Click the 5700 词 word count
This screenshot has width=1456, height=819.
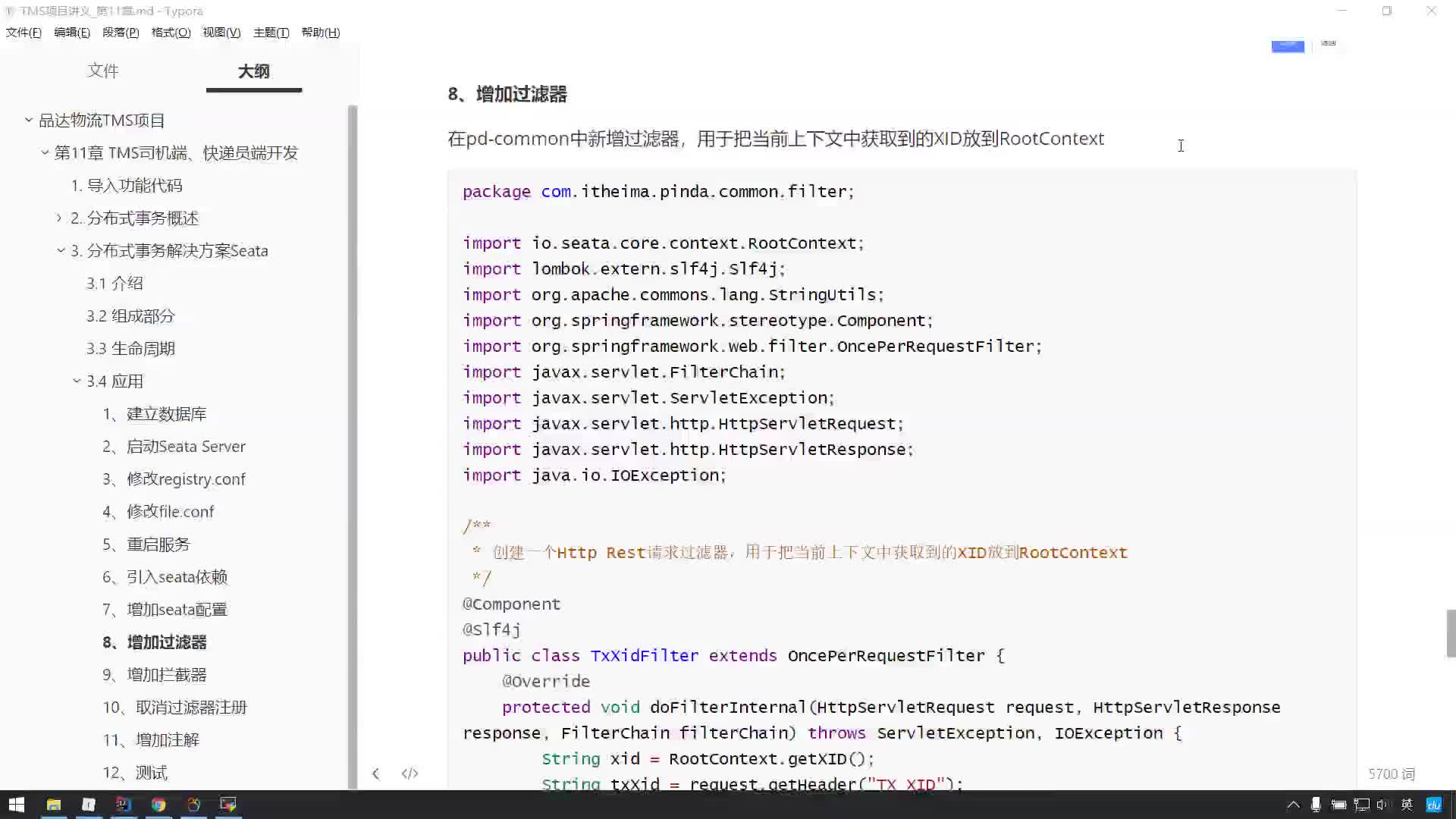pos(1392,773)
